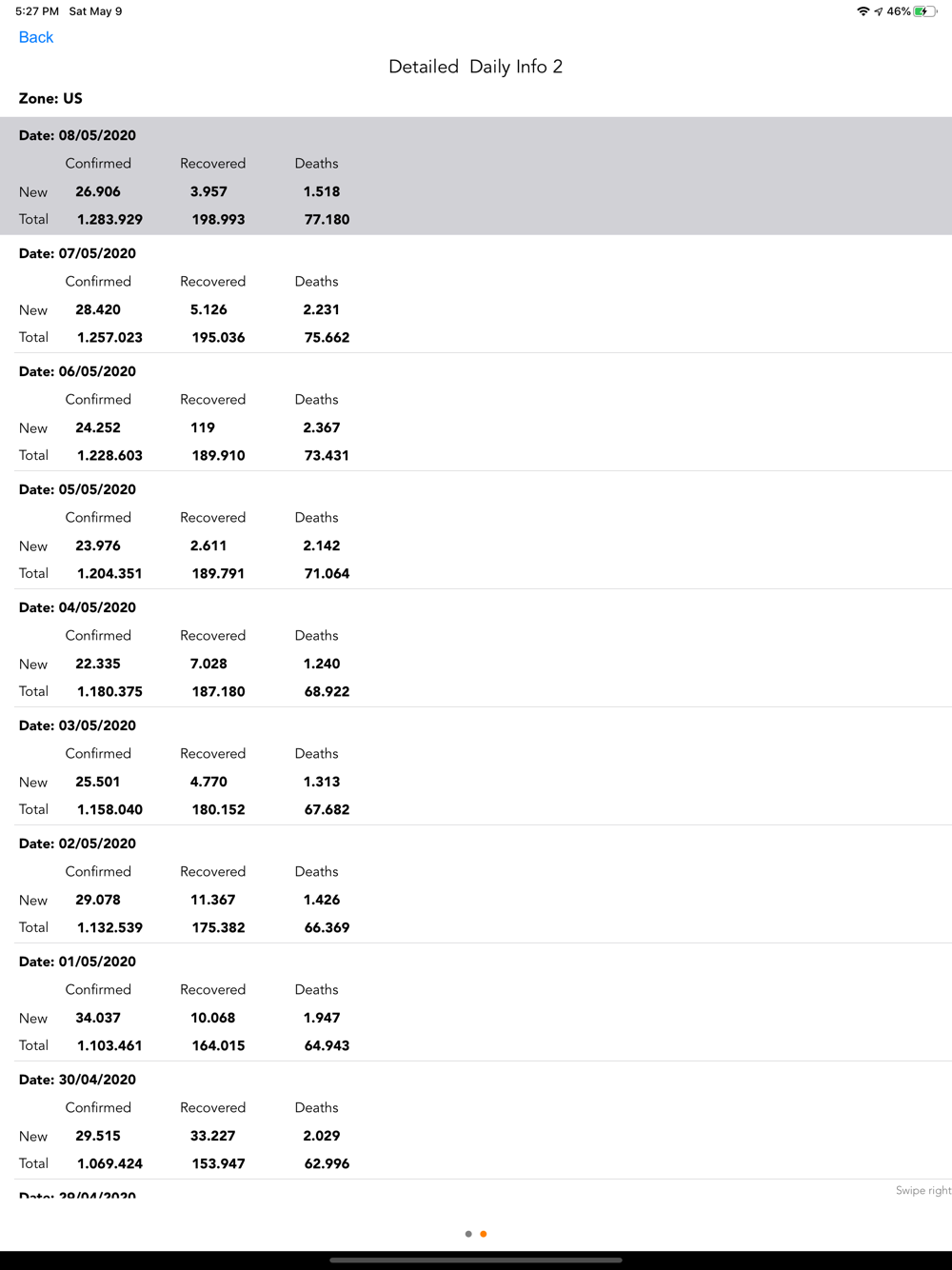Viewport: 952px width, 1270px height.
Task: Select the Date: 01/05/2020 entry
Action: point(77,962)
